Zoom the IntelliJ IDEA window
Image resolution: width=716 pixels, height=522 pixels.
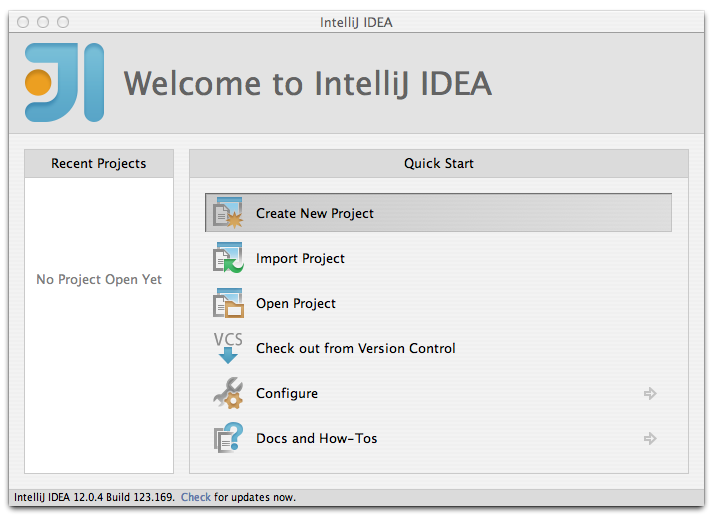point(63,22)
